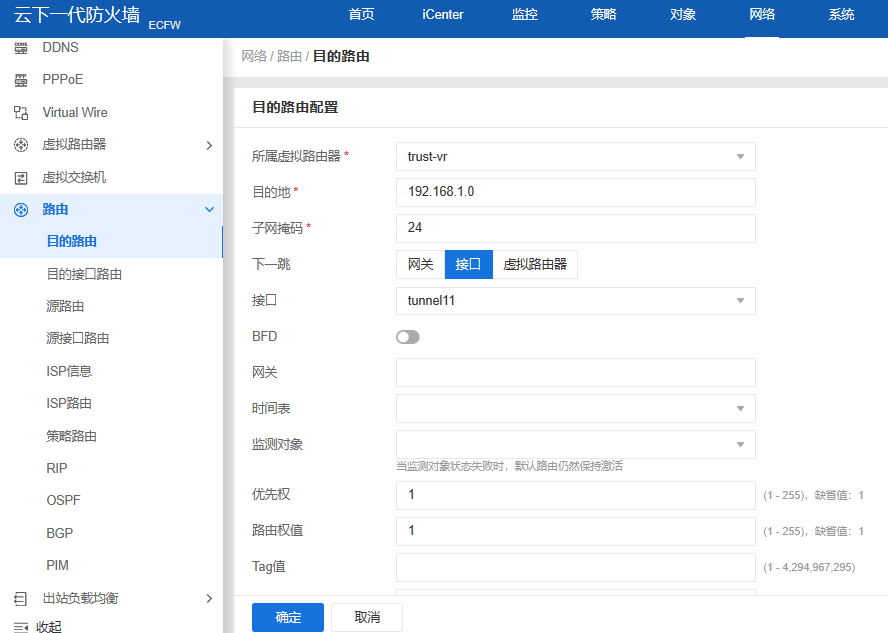Viewport: 888px width, 633px height.
Task: Click the DDNS sidebar icon
Action: [21, 48]
